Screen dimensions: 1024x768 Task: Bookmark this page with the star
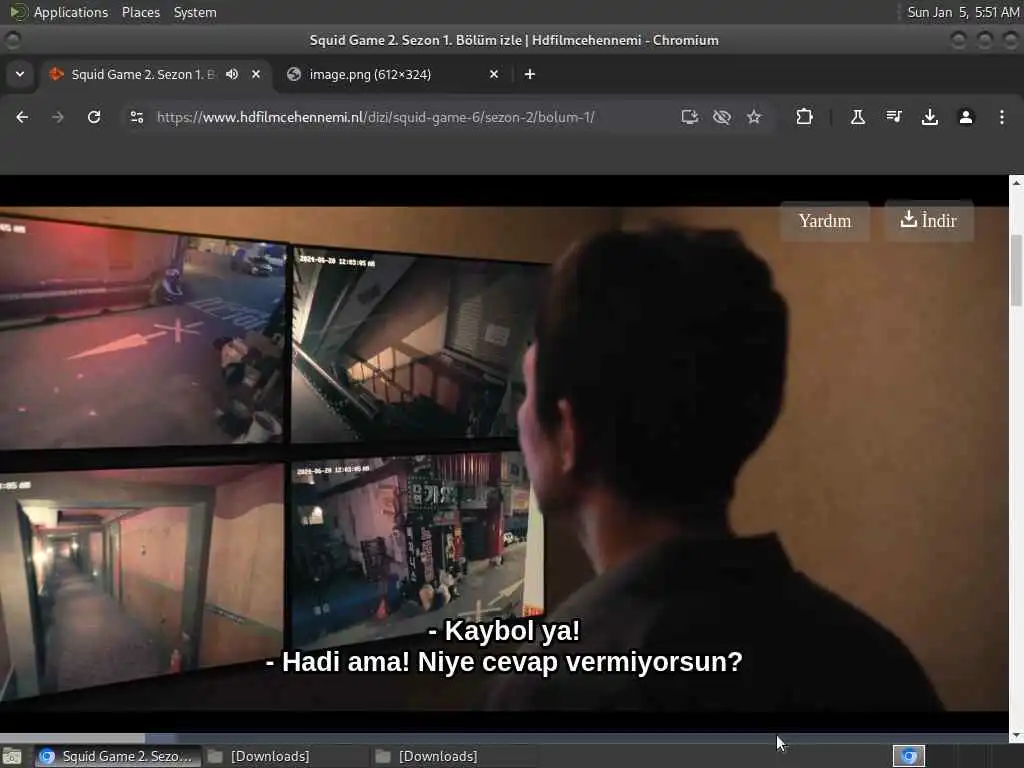[x=754, y=117]
